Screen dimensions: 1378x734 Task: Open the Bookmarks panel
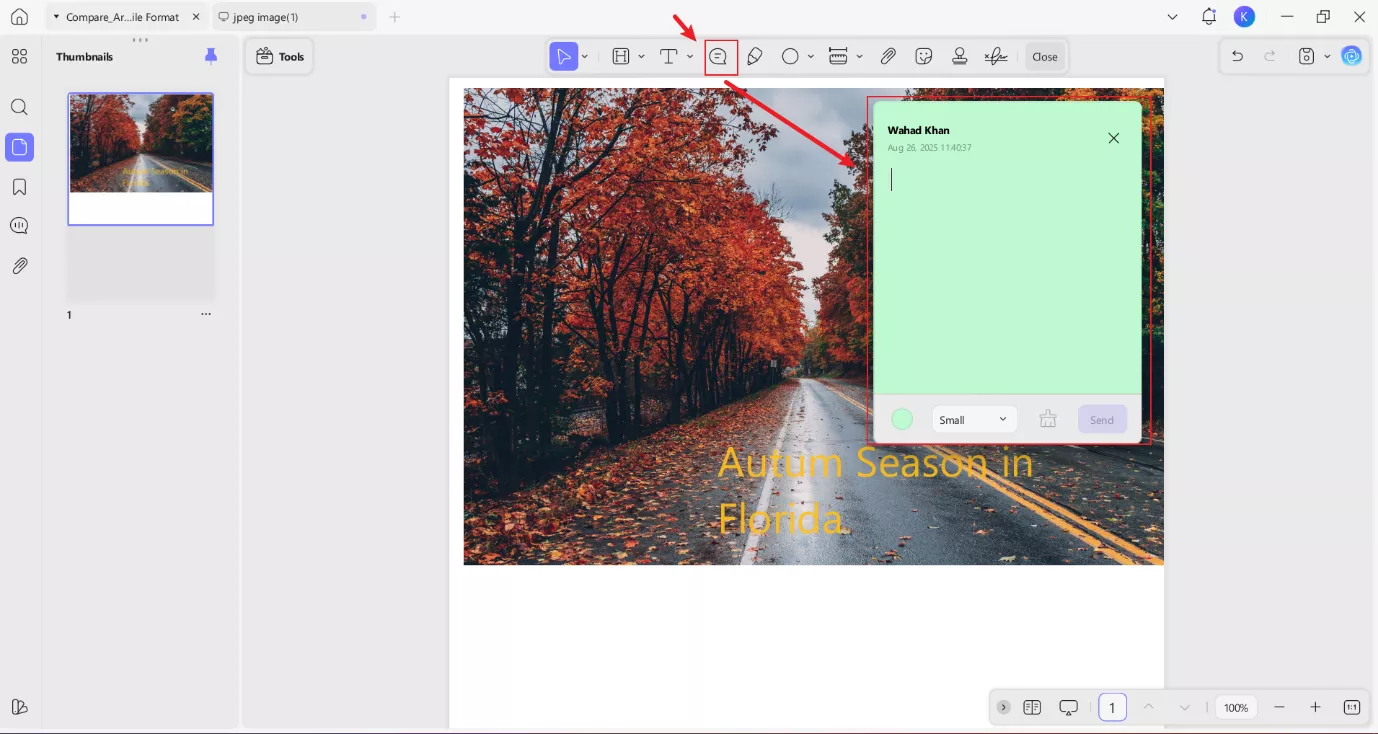point(19,186)
